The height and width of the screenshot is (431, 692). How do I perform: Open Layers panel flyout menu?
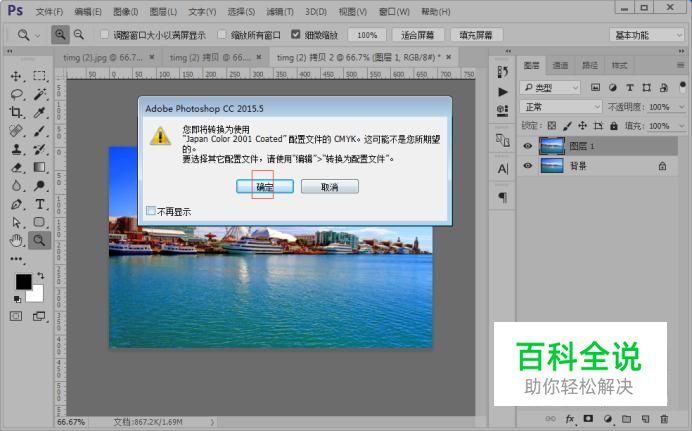pyautogui.click(x=680, y=65)
